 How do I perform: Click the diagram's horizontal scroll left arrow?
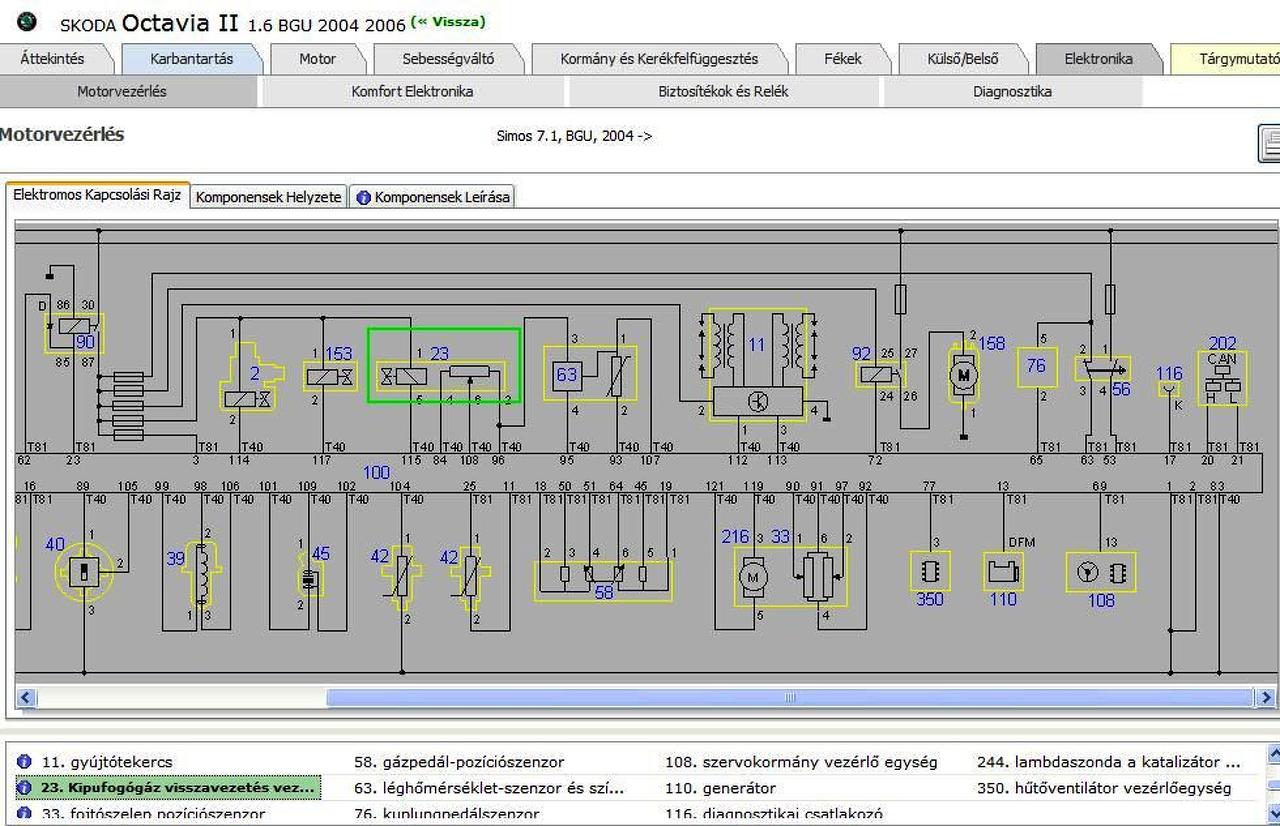26,698
